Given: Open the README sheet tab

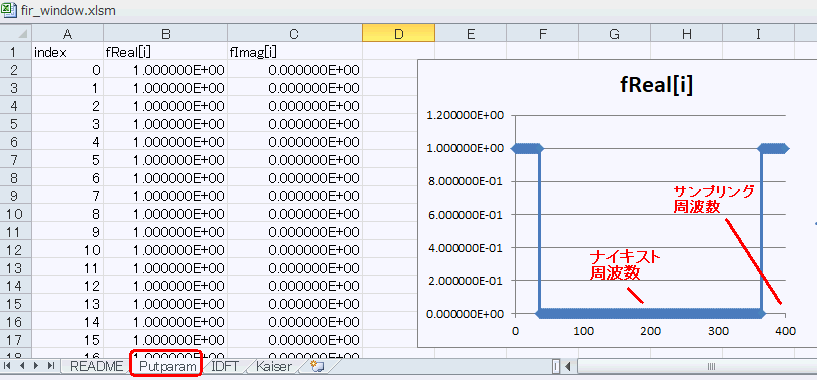Looking at the screenshot, I should (x=96, y=366).
